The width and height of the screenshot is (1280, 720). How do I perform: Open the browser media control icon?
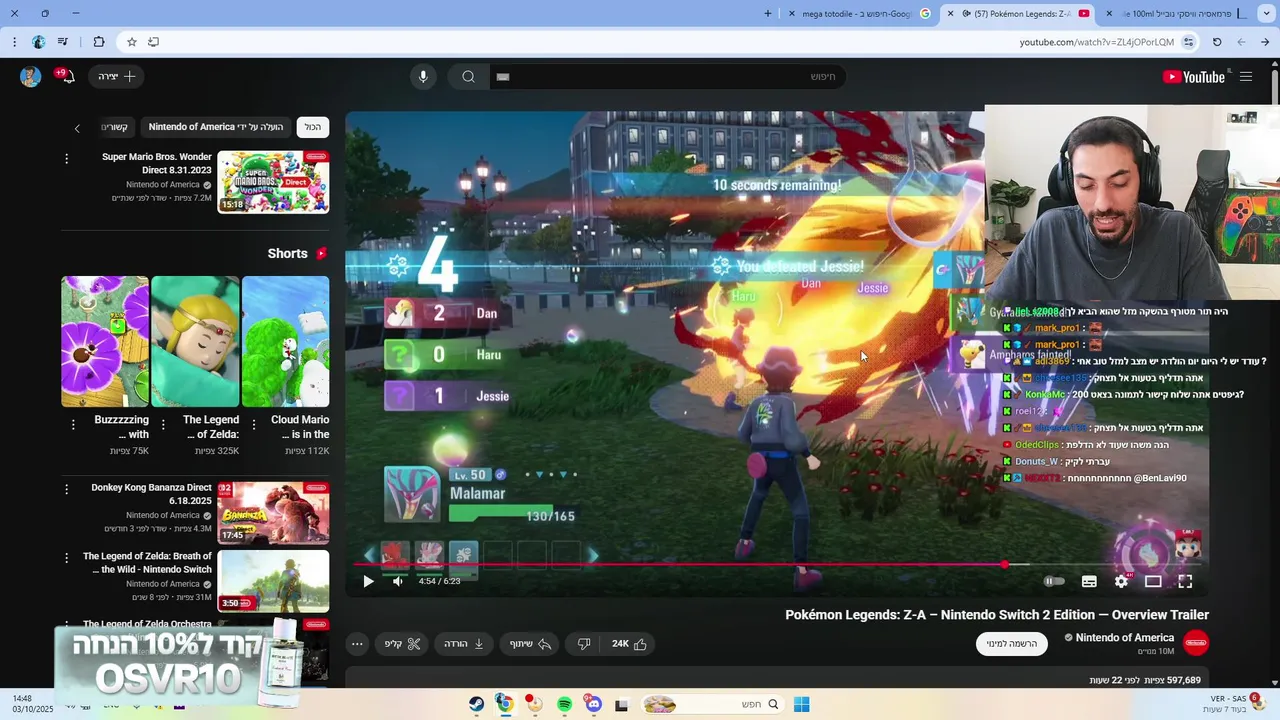click(63, 42)
